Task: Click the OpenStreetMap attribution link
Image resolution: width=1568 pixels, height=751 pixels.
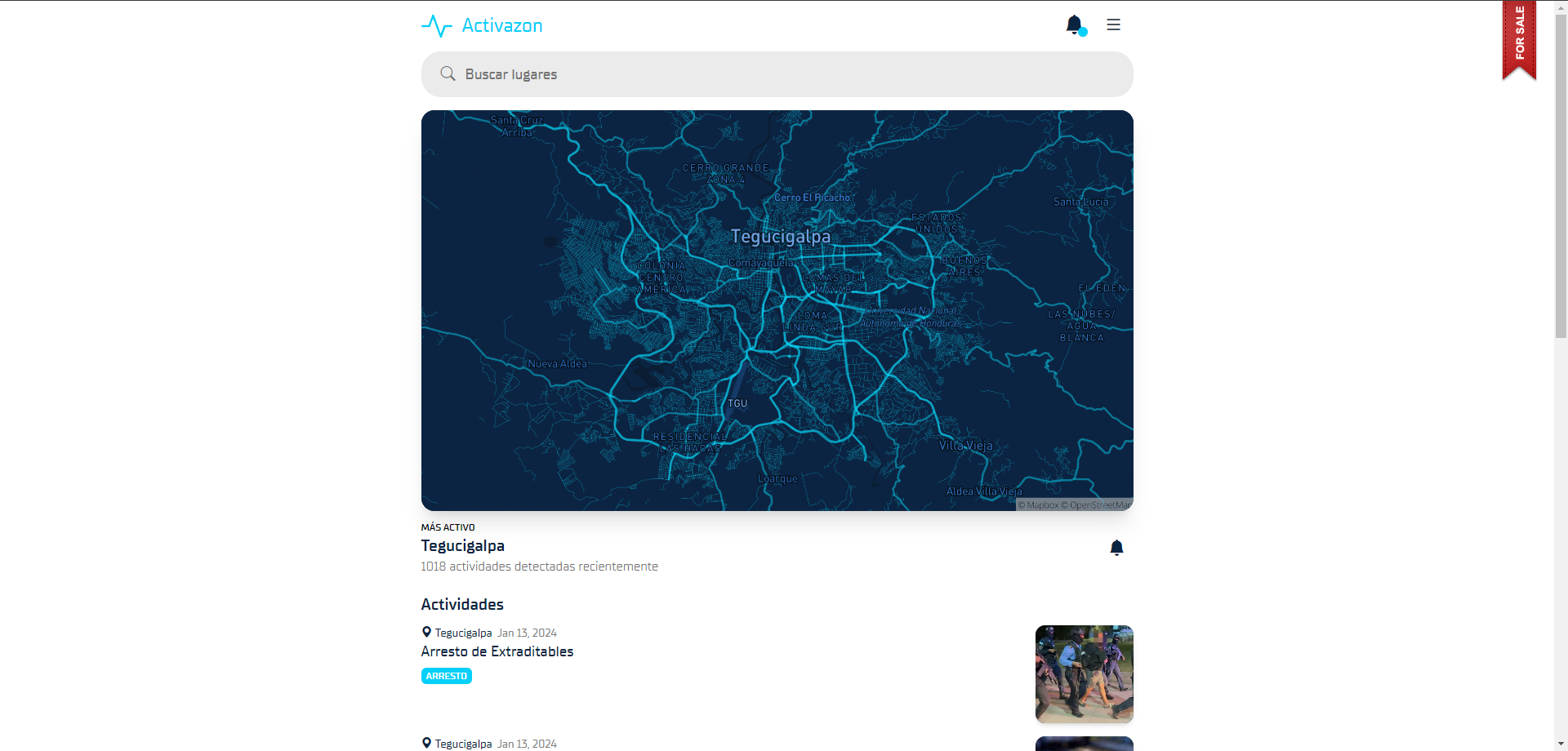Action: (1099, 505)
